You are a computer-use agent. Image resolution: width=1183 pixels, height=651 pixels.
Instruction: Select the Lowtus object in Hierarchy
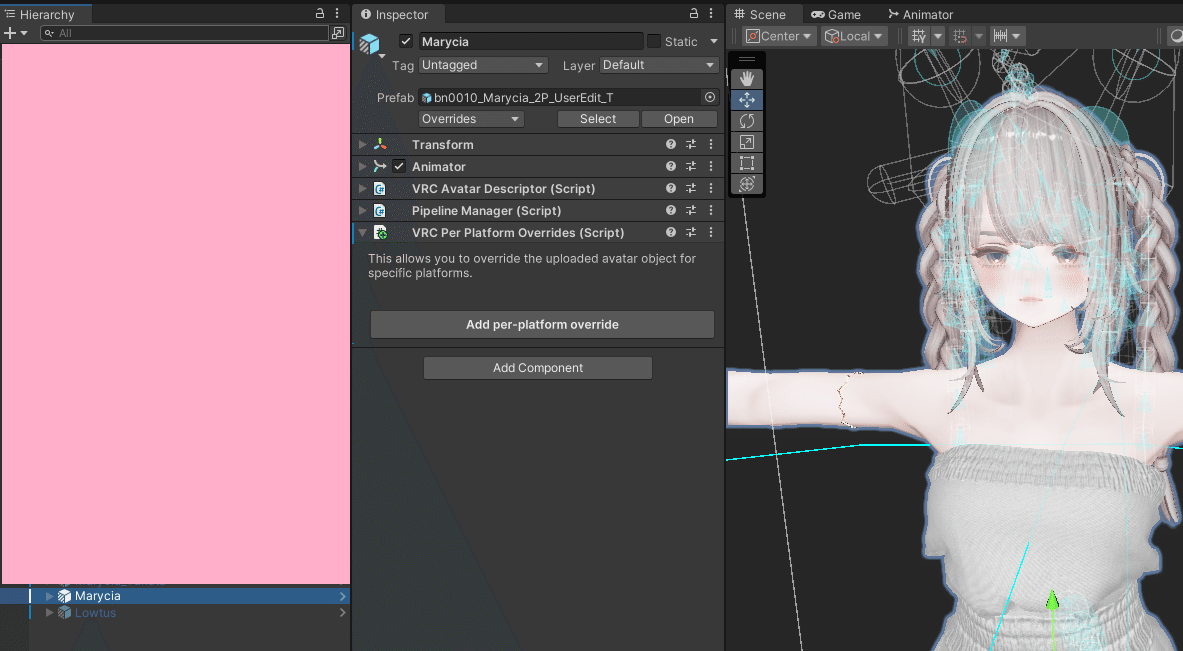click(95, 612)
